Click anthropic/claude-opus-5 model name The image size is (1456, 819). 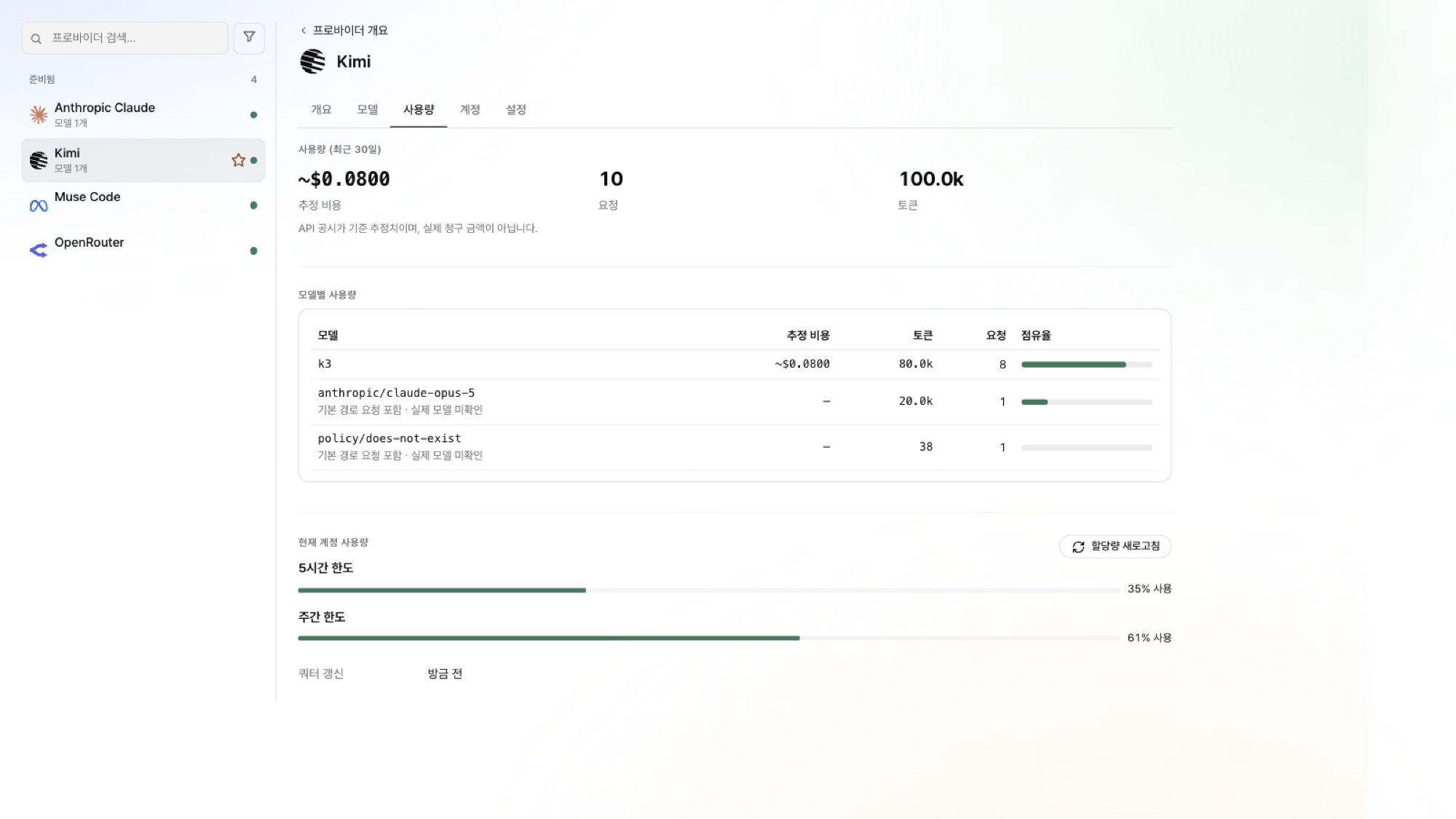(x=396, y=393)
